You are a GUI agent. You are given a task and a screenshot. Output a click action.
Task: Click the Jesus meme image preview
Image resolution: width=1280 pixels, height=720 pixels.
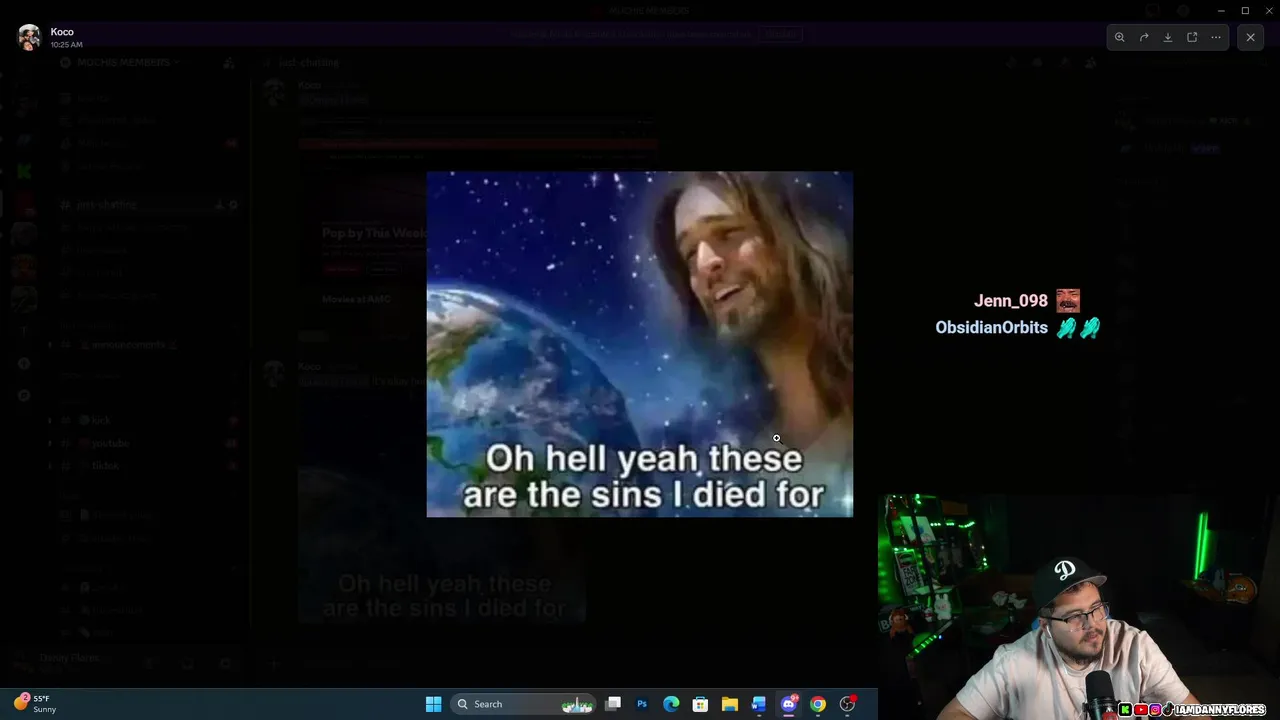coord(640,344)
